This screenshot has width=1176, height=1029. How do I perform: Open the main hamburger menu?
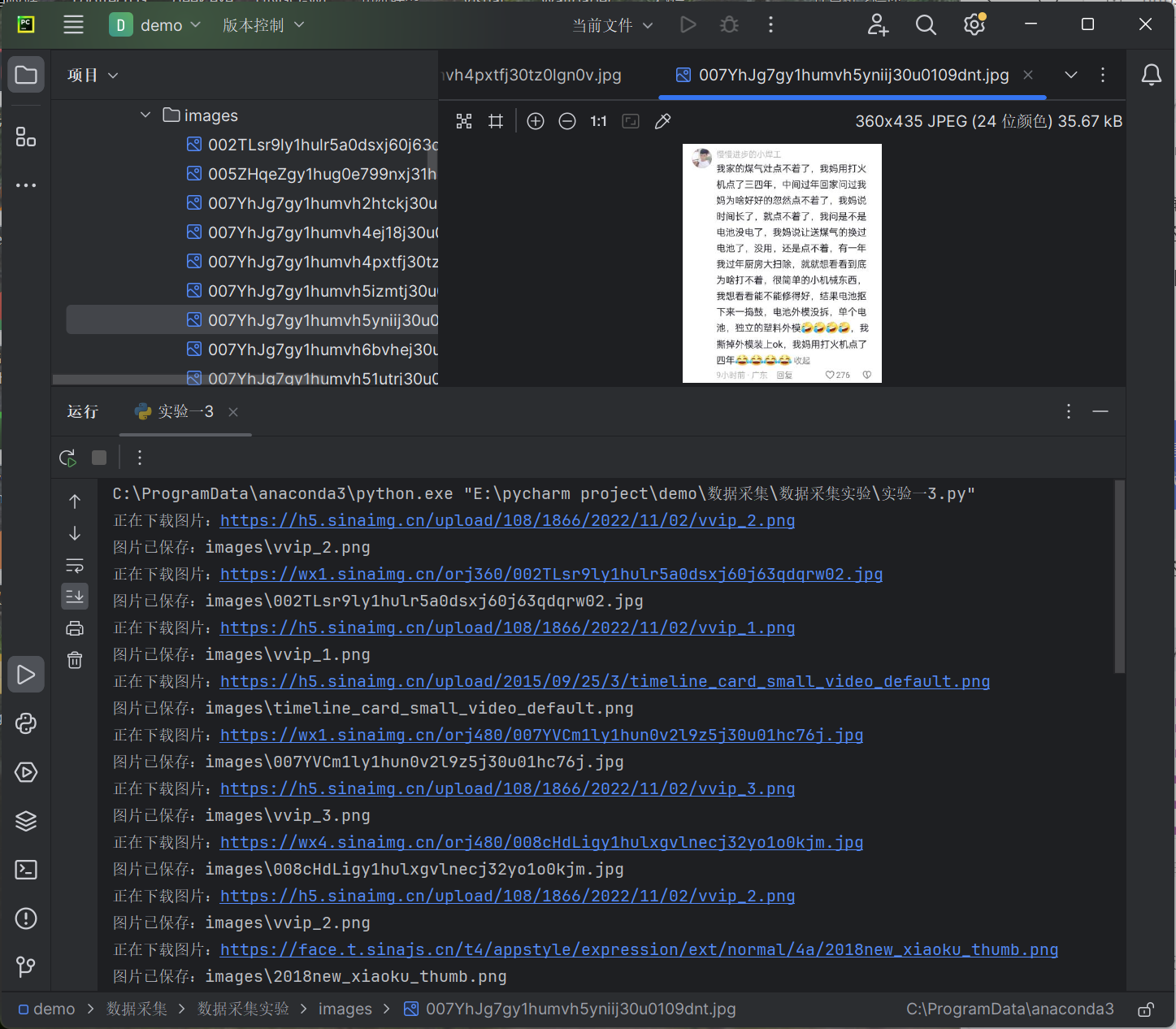(73, 25)
